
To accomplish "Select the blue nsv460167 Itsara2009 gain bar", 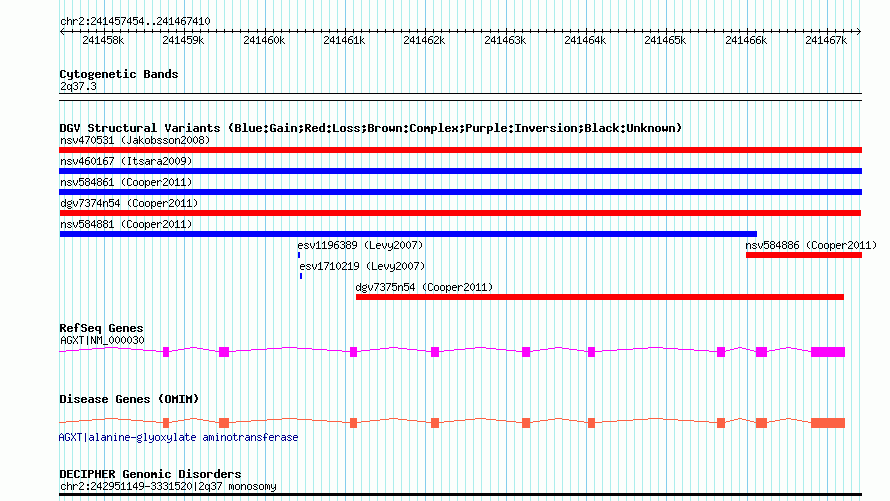I will pos(460,171).
